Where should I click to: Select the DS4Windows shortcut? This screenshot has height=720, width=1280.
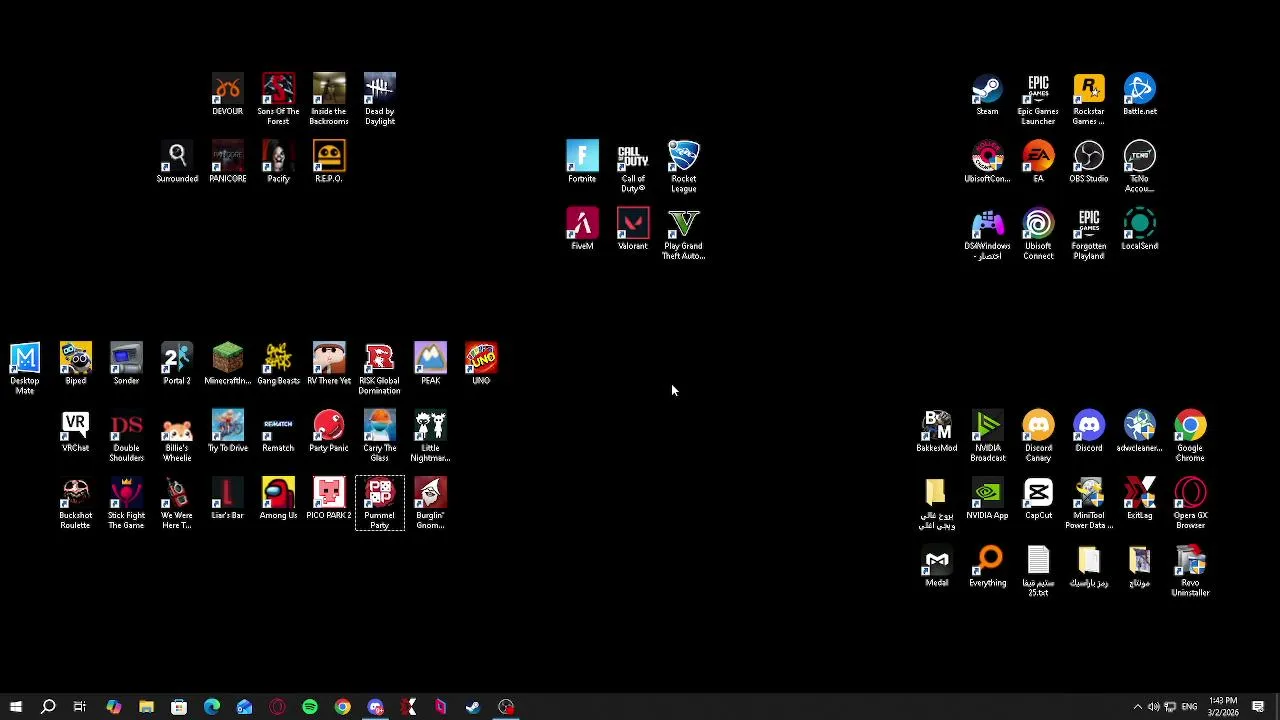coord(987,234)
